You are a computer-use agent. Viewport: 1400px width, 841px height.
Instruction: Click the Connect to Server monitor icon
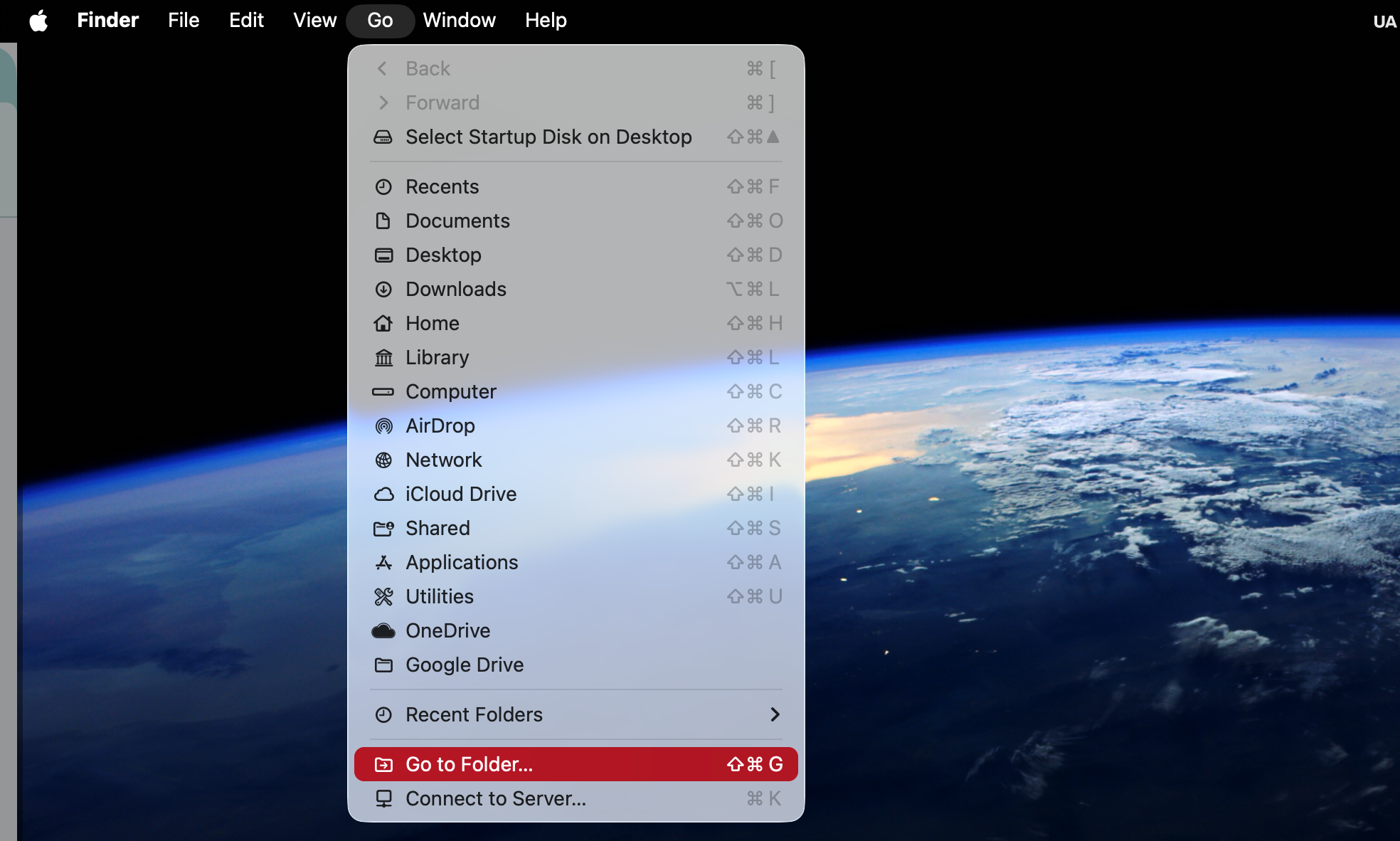[383, 798]
